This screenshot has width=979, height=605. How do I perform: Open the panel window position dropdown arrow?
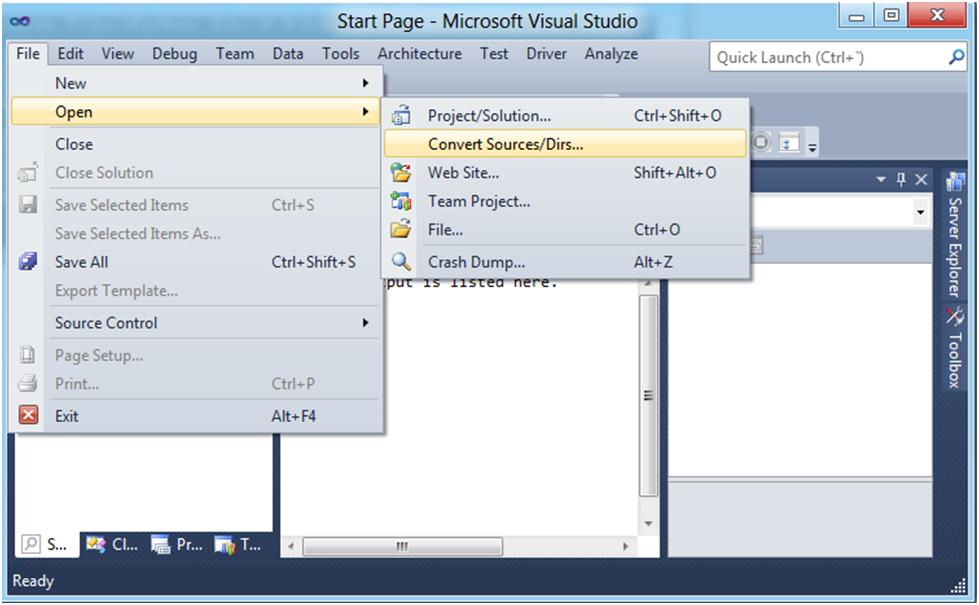pos(881,180)
